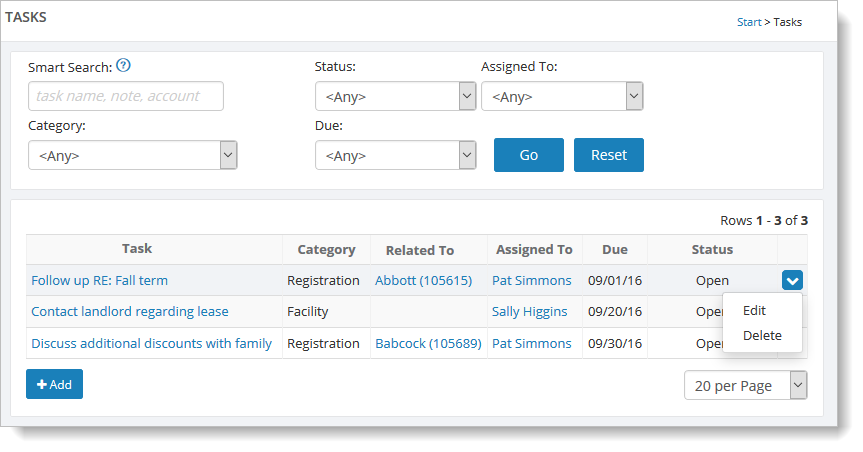
Task: Choose Delete from the row menu
Action: 762,335
